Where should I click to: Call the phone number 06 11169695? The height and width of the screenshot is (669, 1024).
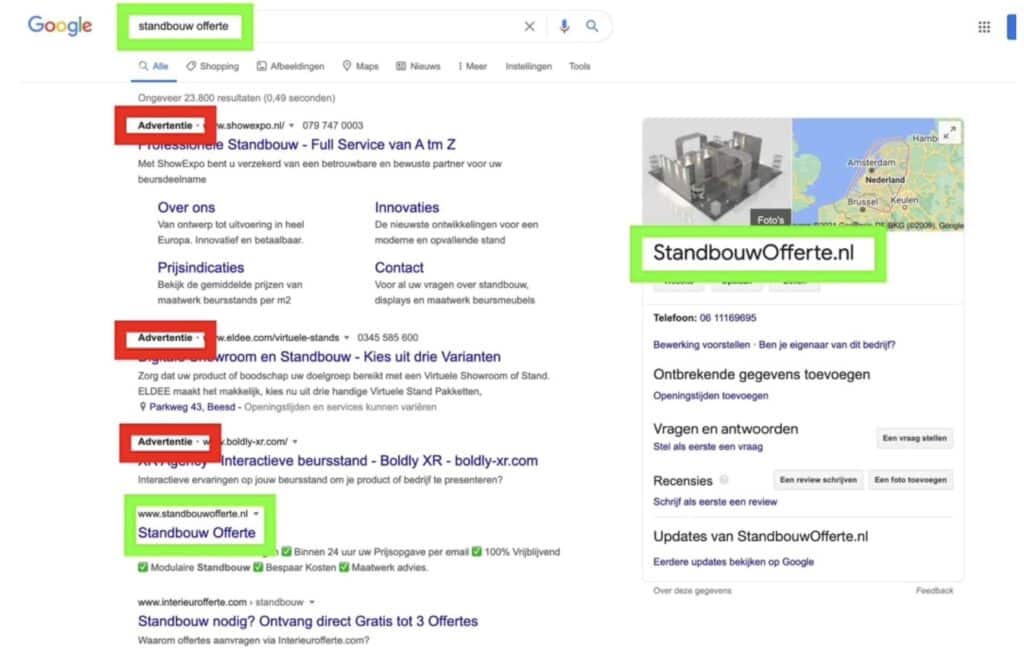728,318
